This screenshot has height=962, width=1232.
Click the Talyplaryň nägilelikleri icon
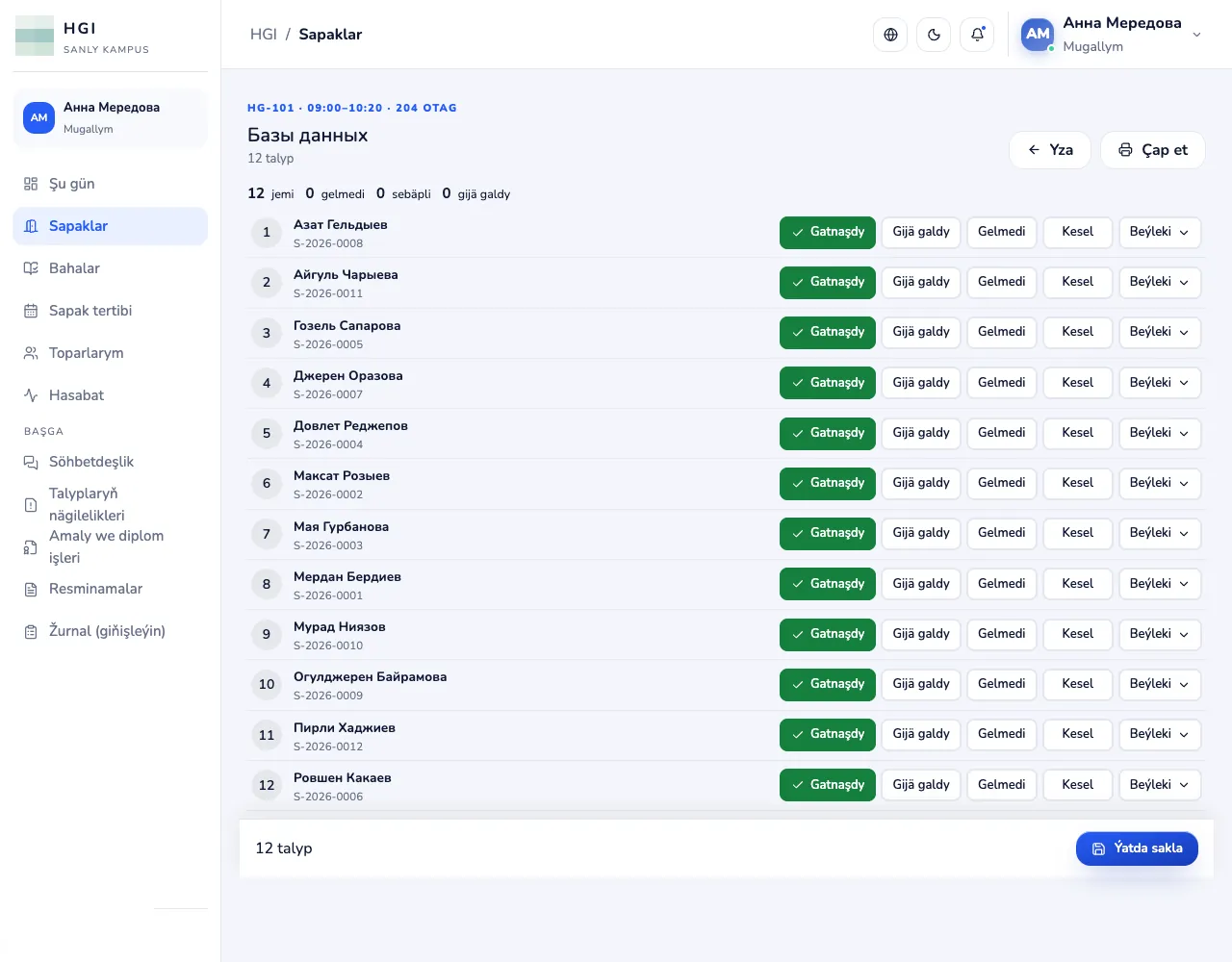(31, 504)
